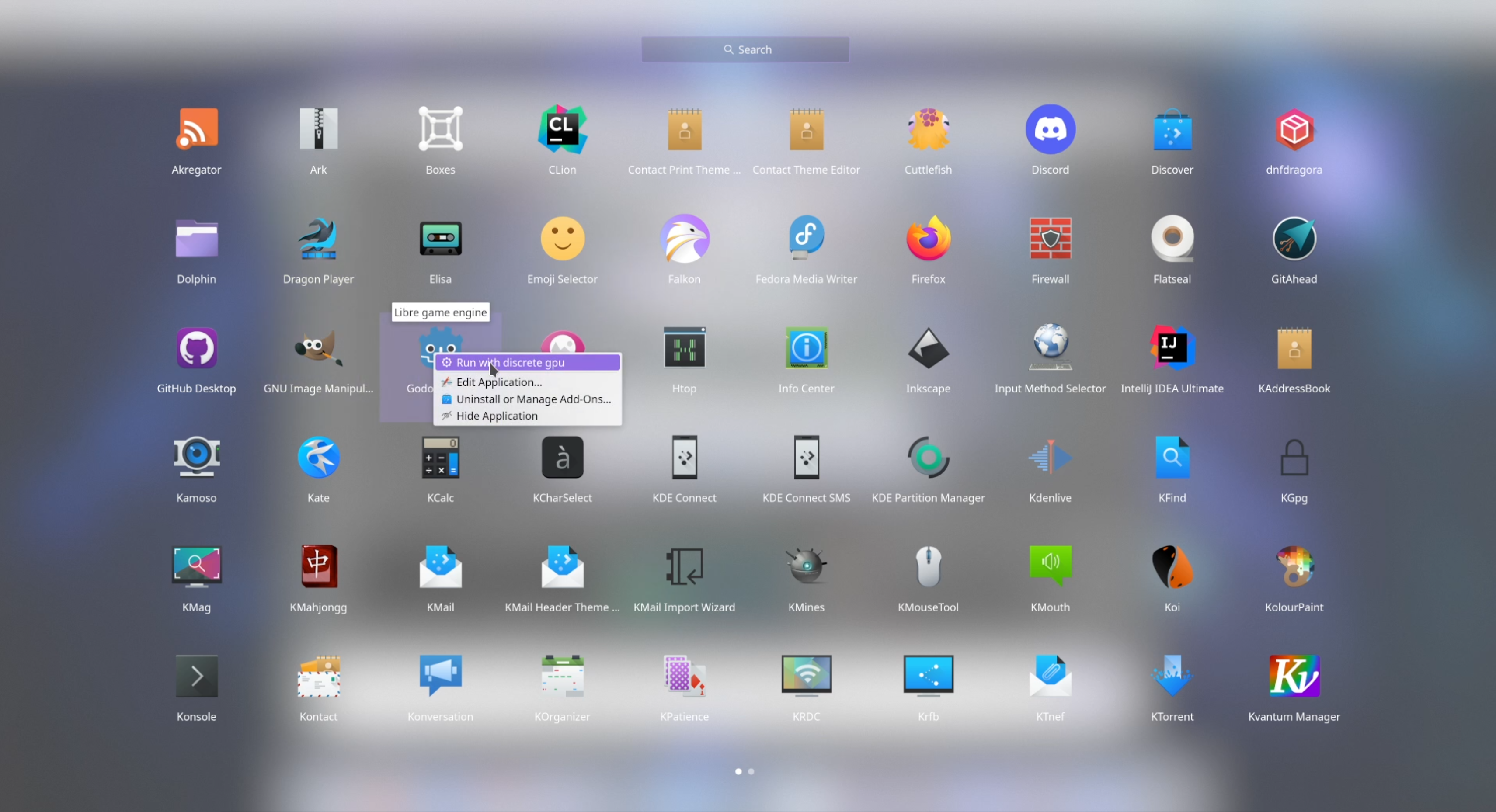Image resolution: width=1496 pixels, height=812 pixels.
Task: Launch Kvantum Manager
Action: point(1294,676)
